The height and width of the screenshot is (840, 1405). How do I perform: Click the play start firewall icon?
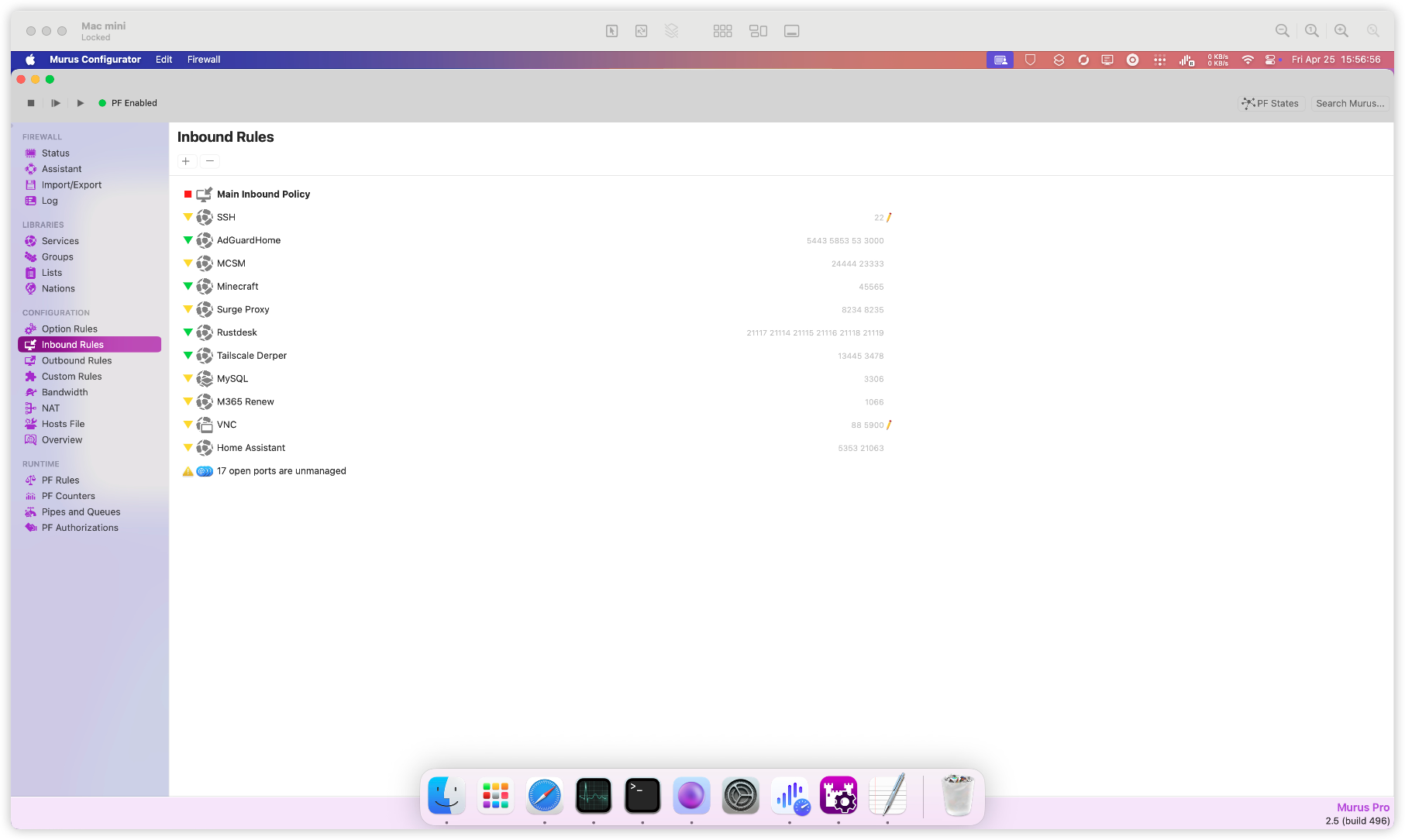coord(81,103)
